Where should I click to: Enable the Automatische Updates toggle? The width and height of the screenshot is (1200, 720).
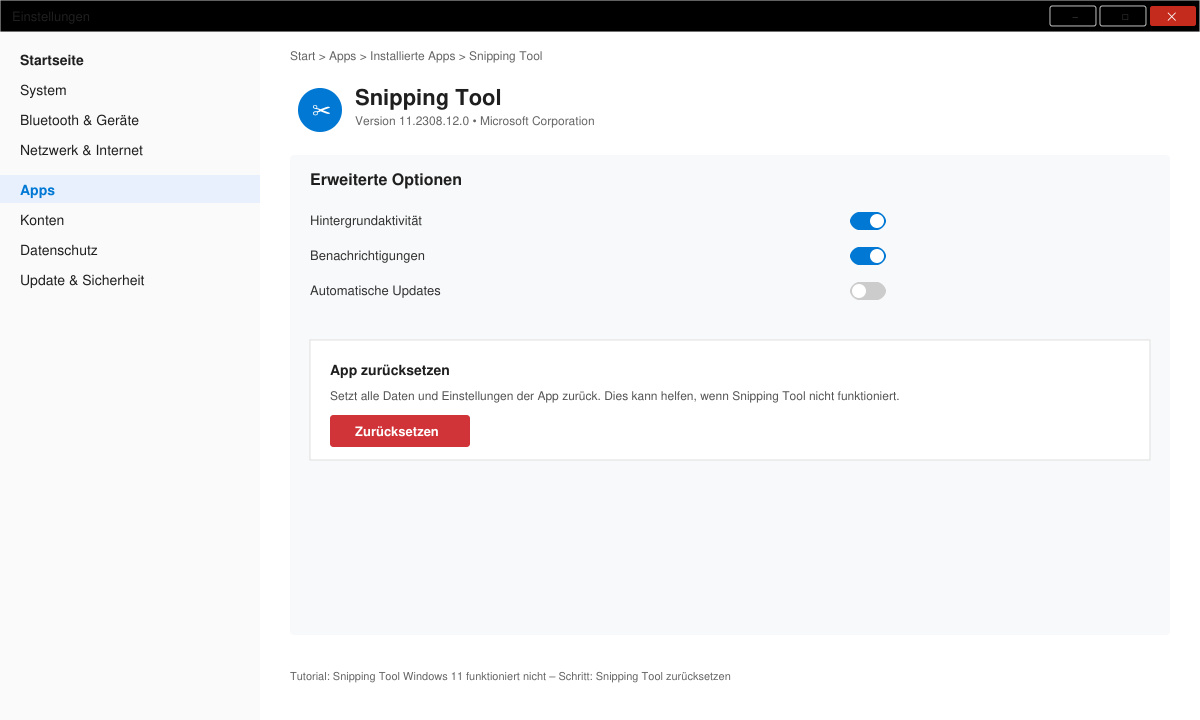coord(868,291)
